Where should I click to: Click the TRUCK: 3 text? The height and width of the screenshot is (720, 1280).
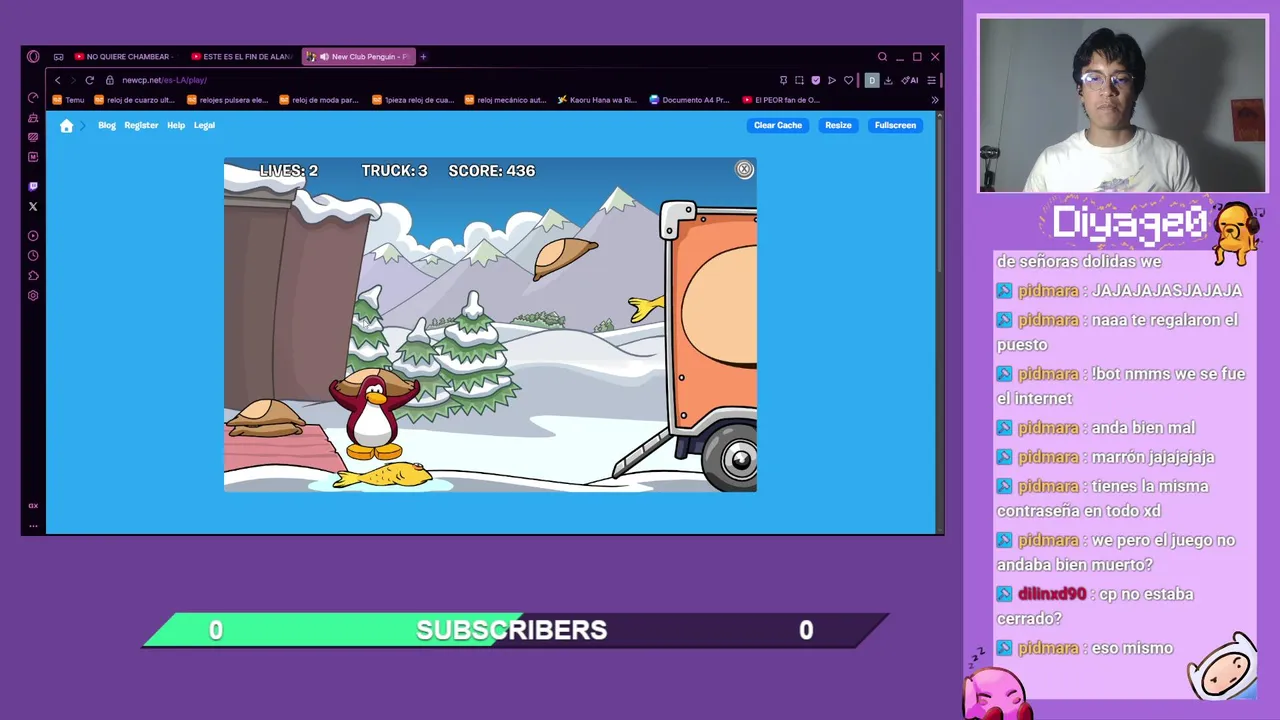click(x=394, y=171)
